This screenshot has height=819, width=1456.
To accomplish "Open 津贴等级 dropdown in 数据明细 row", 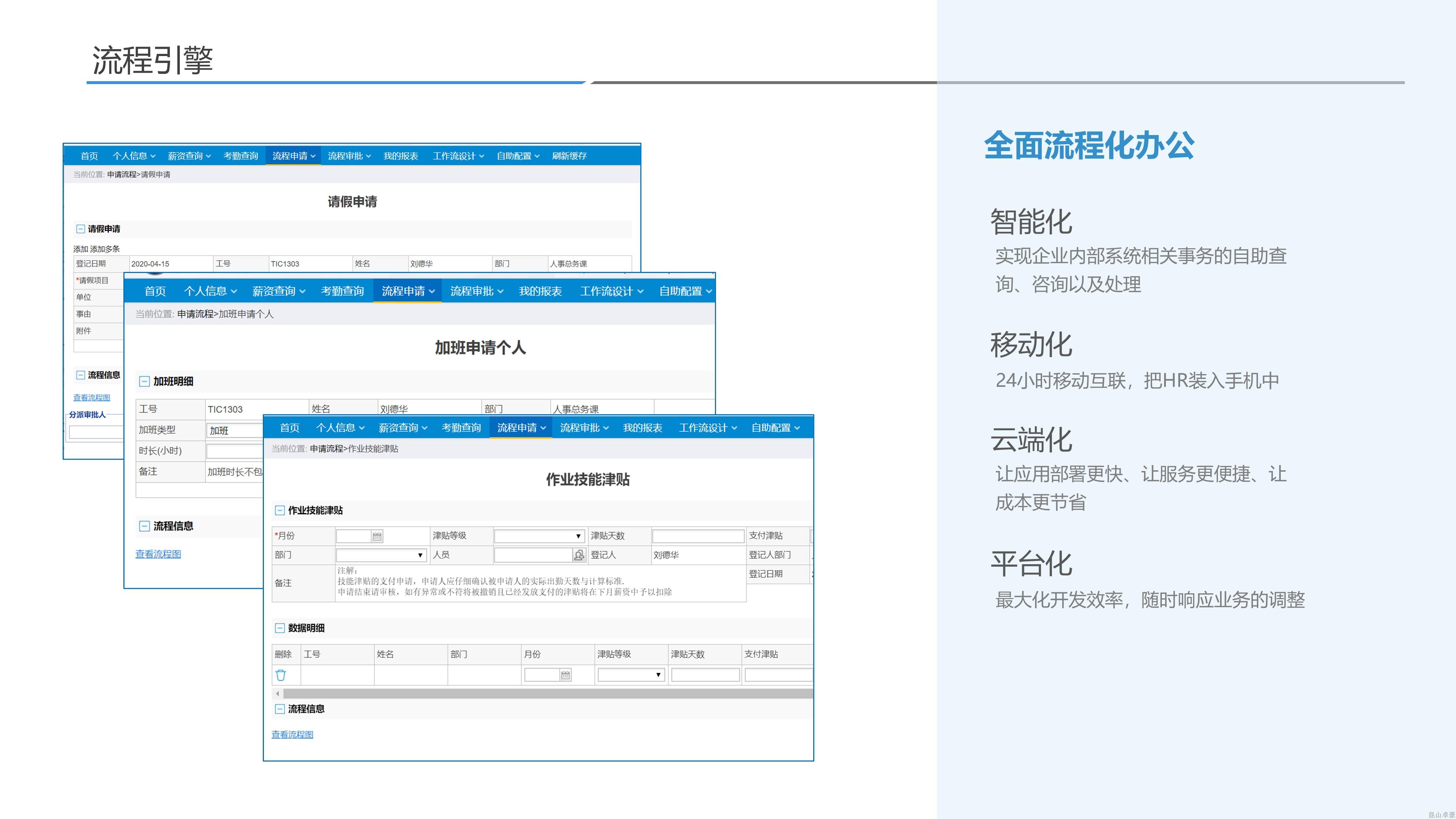I will point(631,675).
